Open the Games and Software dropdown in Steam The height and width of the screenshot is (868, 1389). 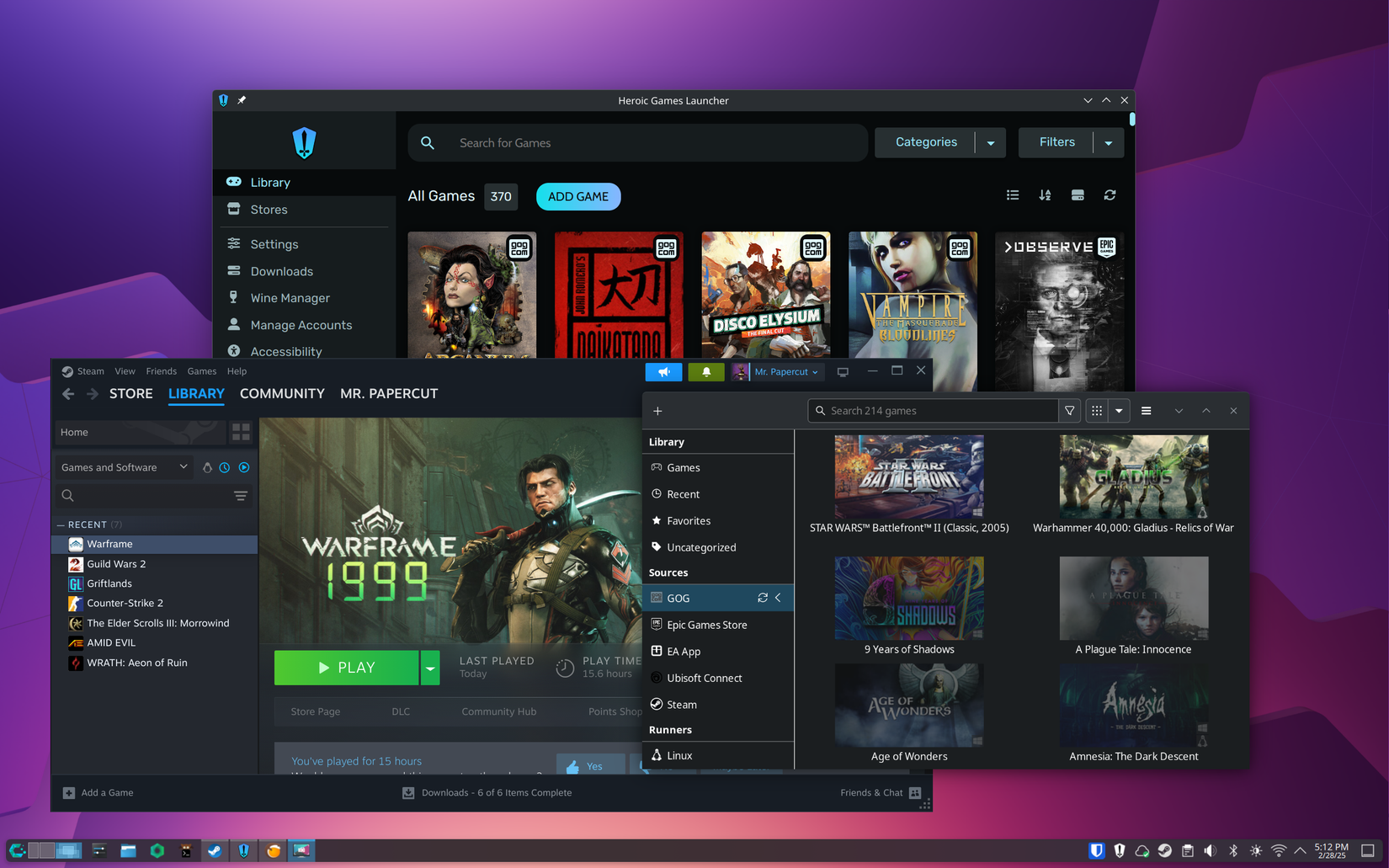[124, 466]
